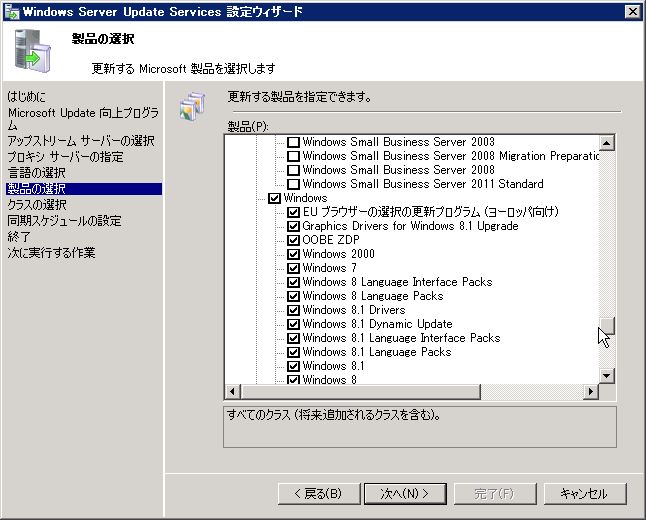
Task: Open 次に実行する作業 step
Action: coord(51,253)
